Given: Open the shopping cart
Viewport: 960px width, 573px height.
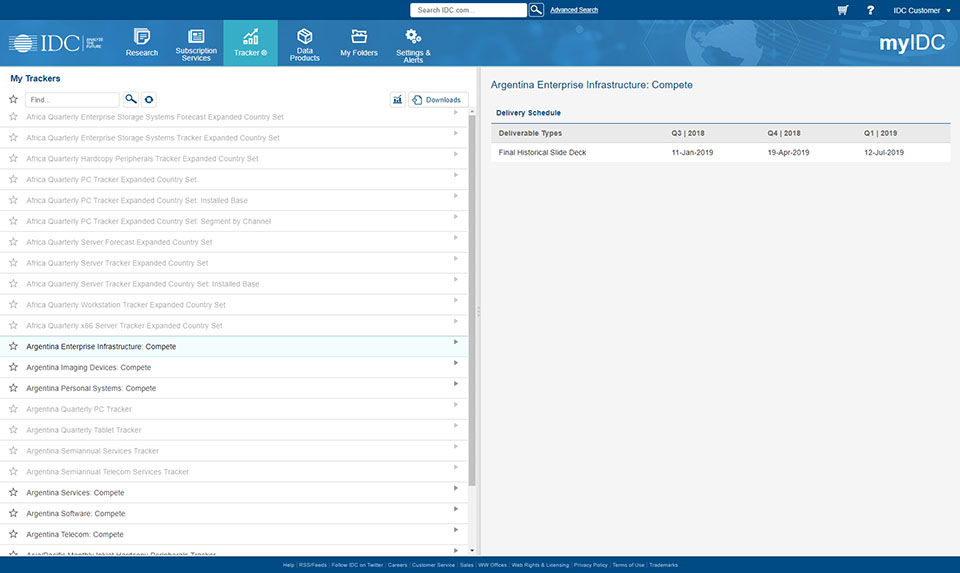Looking at the screenshot, I should [x=843, y=10].
